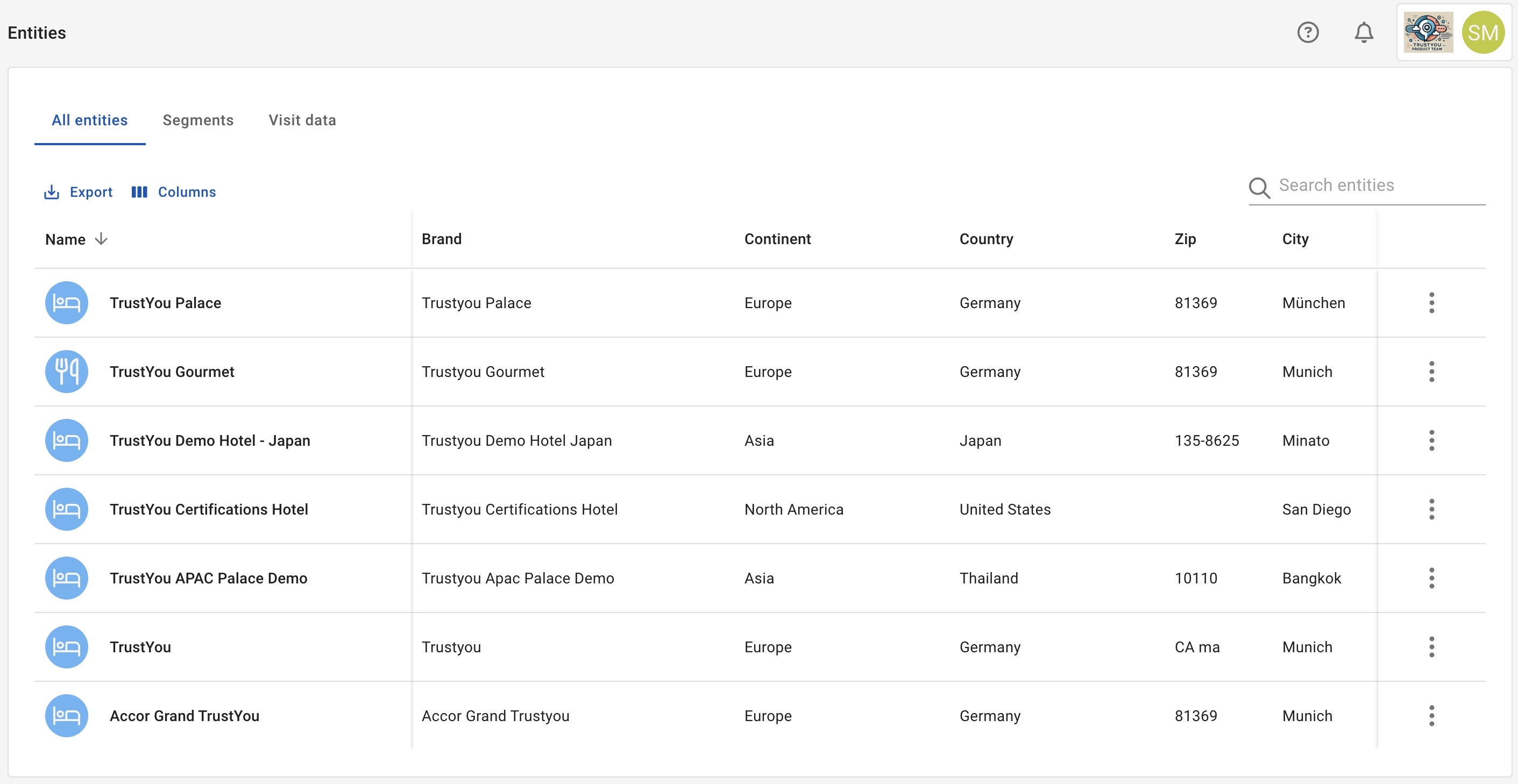This screenshot has height=784, width=1518.
Task: Switch to the Visit data tab
Action: pyautogui.click(x=302, y=120)
